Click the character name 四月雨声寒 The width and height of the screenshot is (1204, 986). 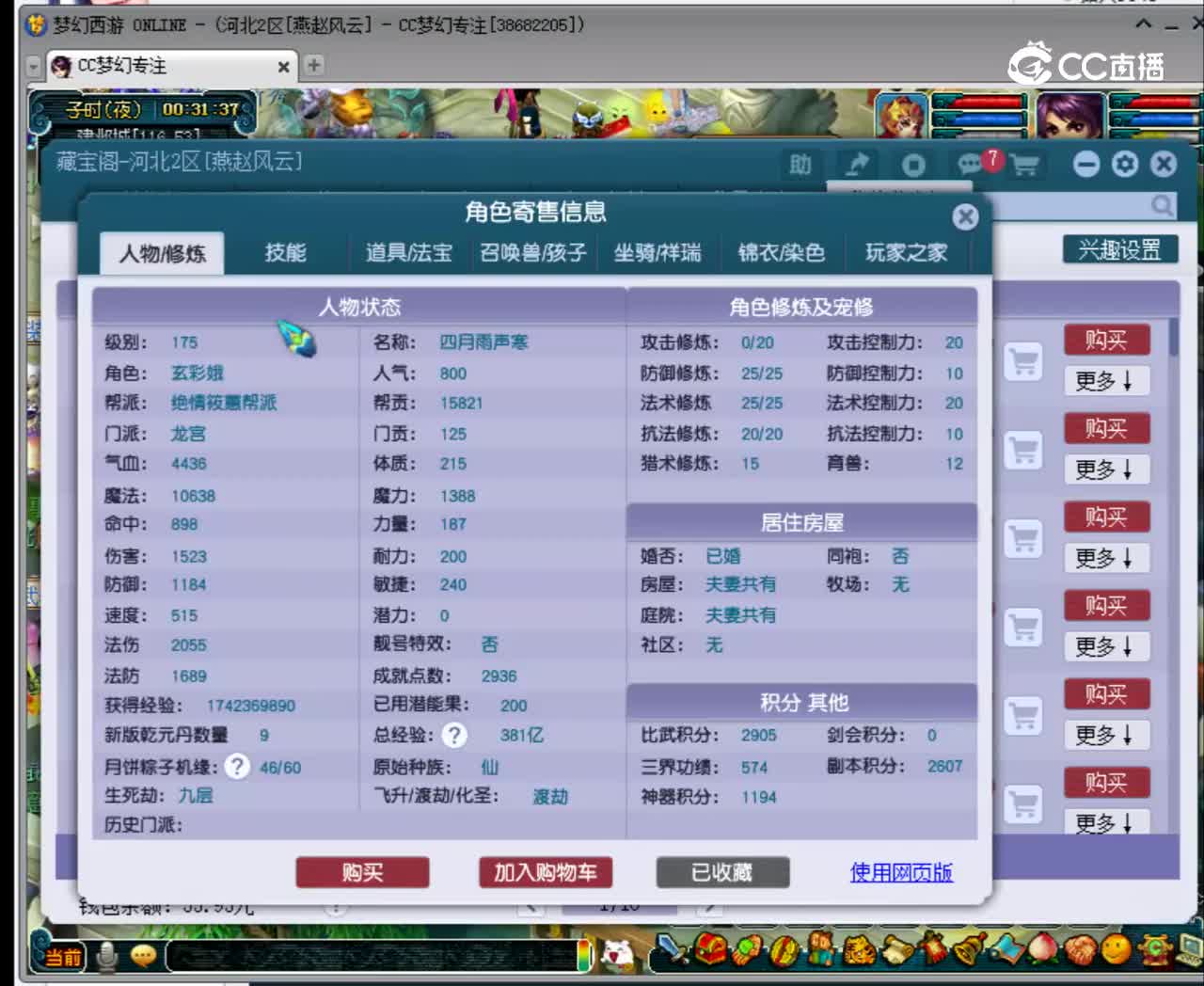pyautogui.click(x=483, y=342)
